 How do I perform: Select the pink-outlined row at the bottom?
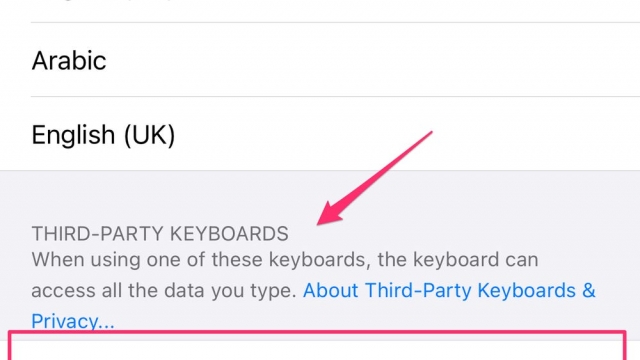coord(317,346)
